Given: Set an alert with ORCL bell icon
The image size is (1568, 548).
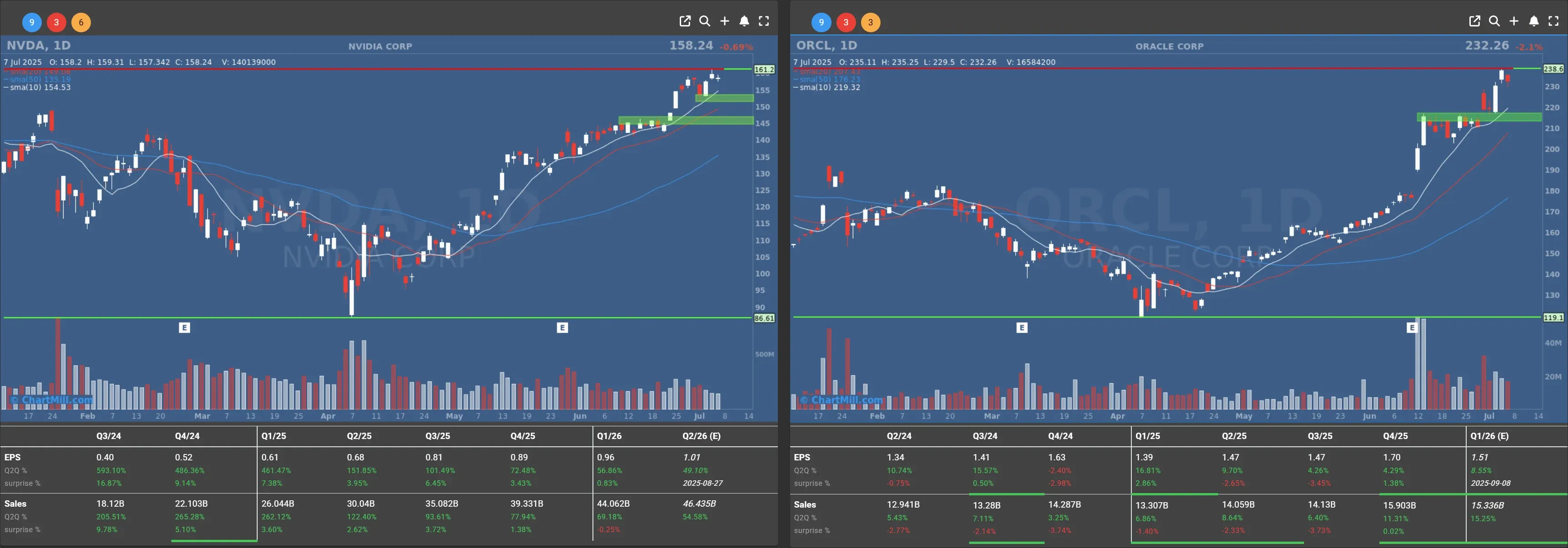Looking at the screenshot, I should [1534, 21].
